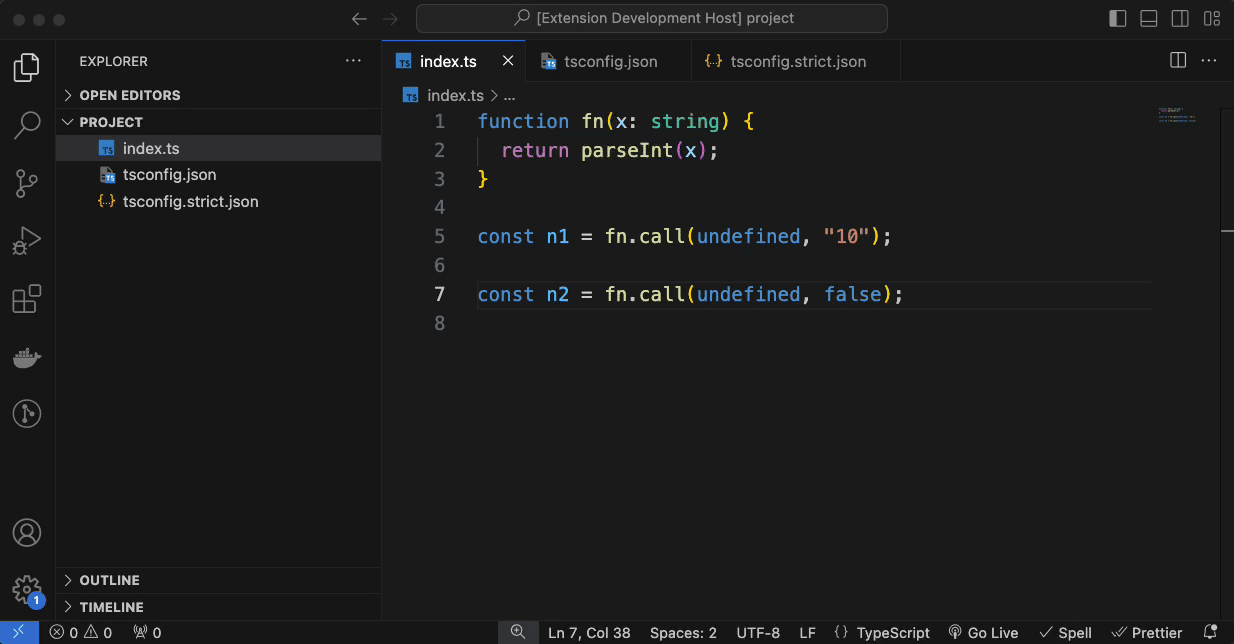This screenshot has height=644, width=1234.
Task: Open the Accounts icon in activity bar
Action: (27, 532)
